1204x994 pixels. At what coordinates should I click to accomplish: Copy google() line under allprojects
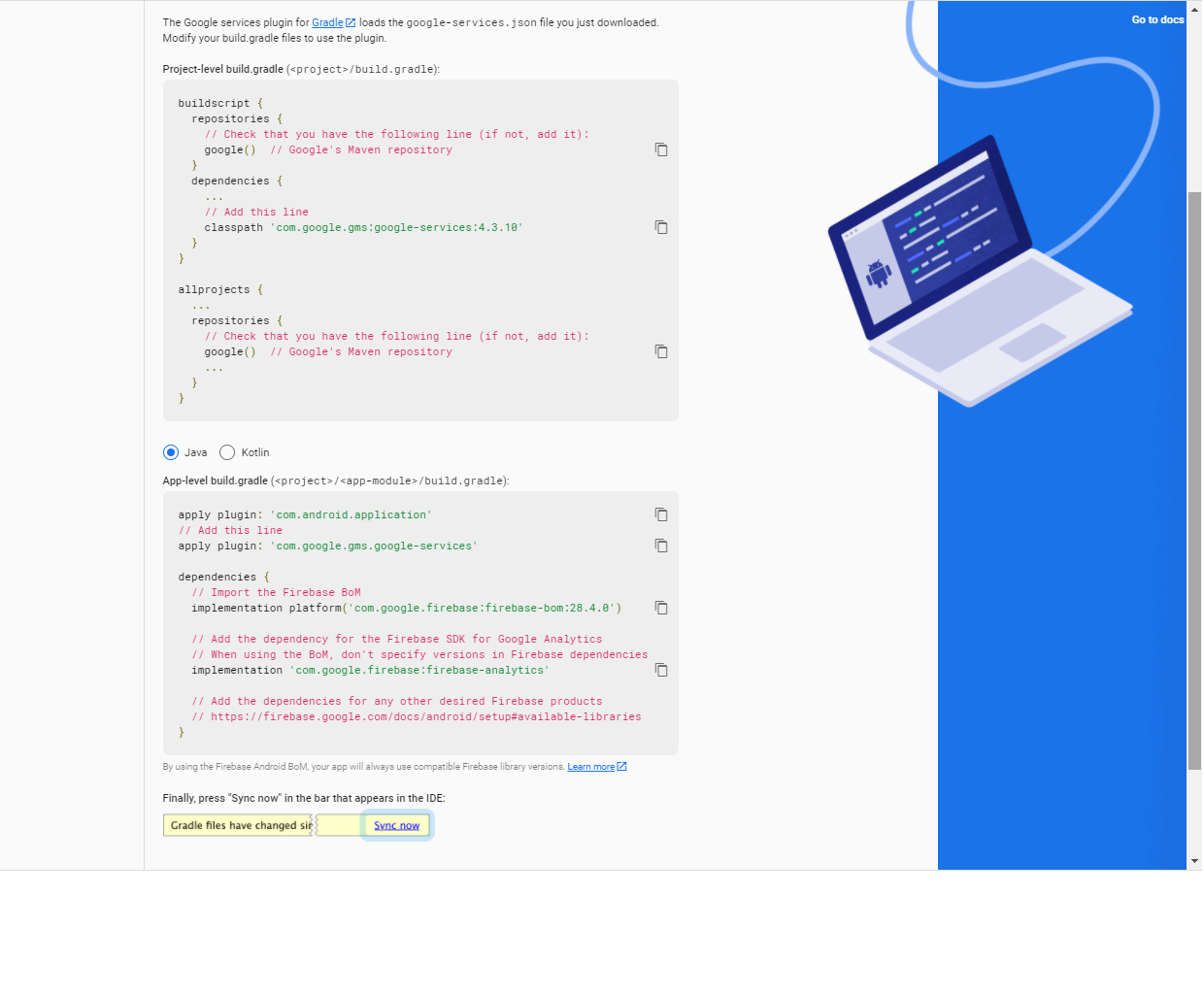tap(661, 351)
